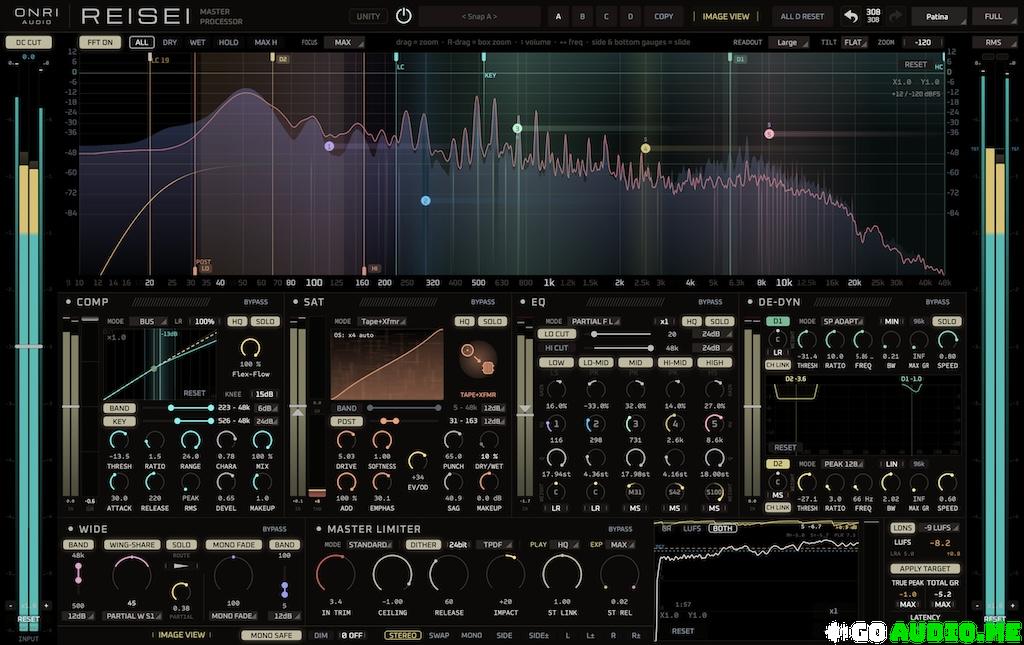Open the FULL view size dropdown
The height and width of the screenshot is (645, 1024).
995,16
